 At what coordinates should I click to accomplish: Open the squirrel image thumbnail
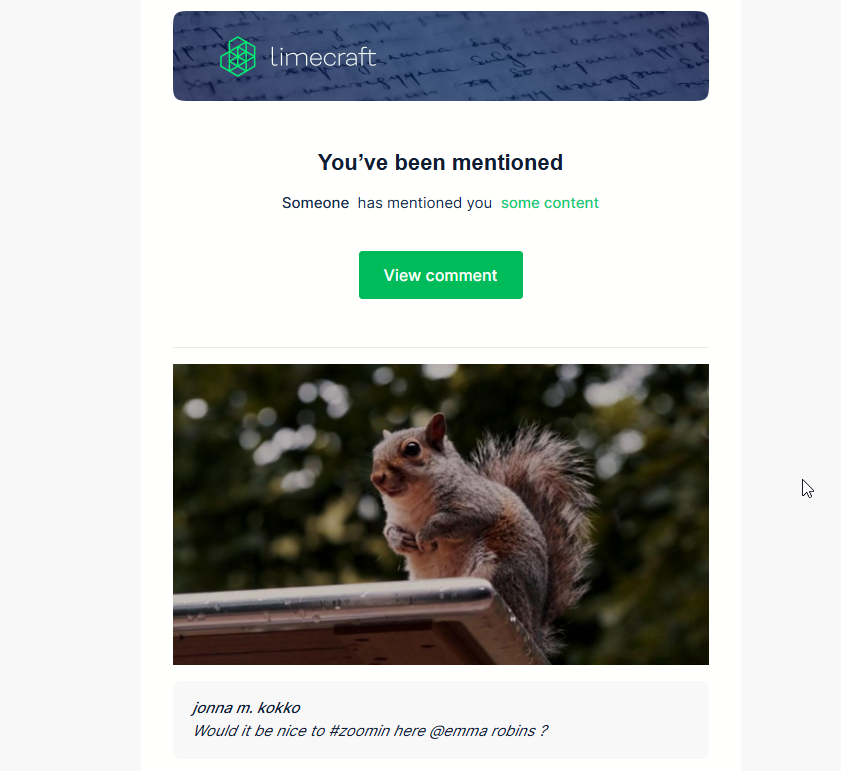click(440, 514)
